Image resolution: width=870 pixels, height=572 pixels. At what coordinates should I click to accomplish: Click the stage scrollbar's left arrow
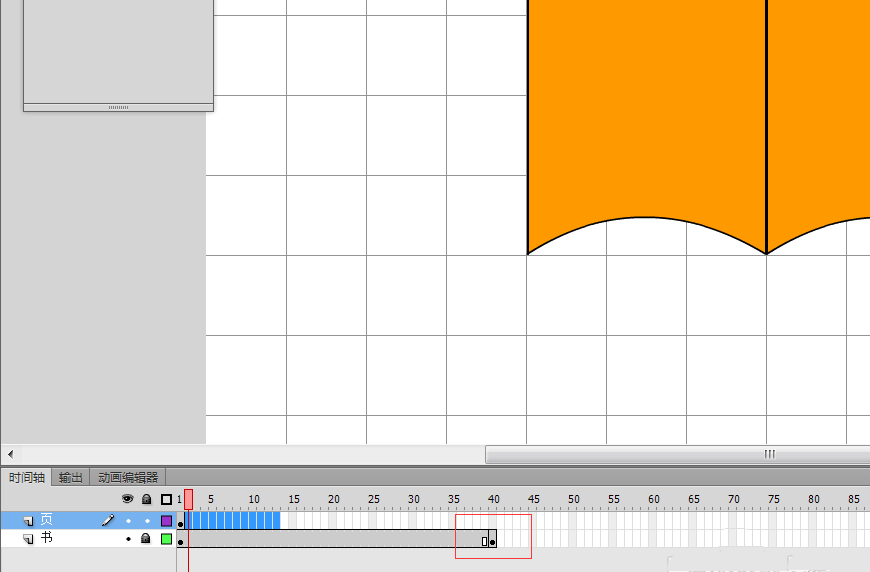pos(11,454)
